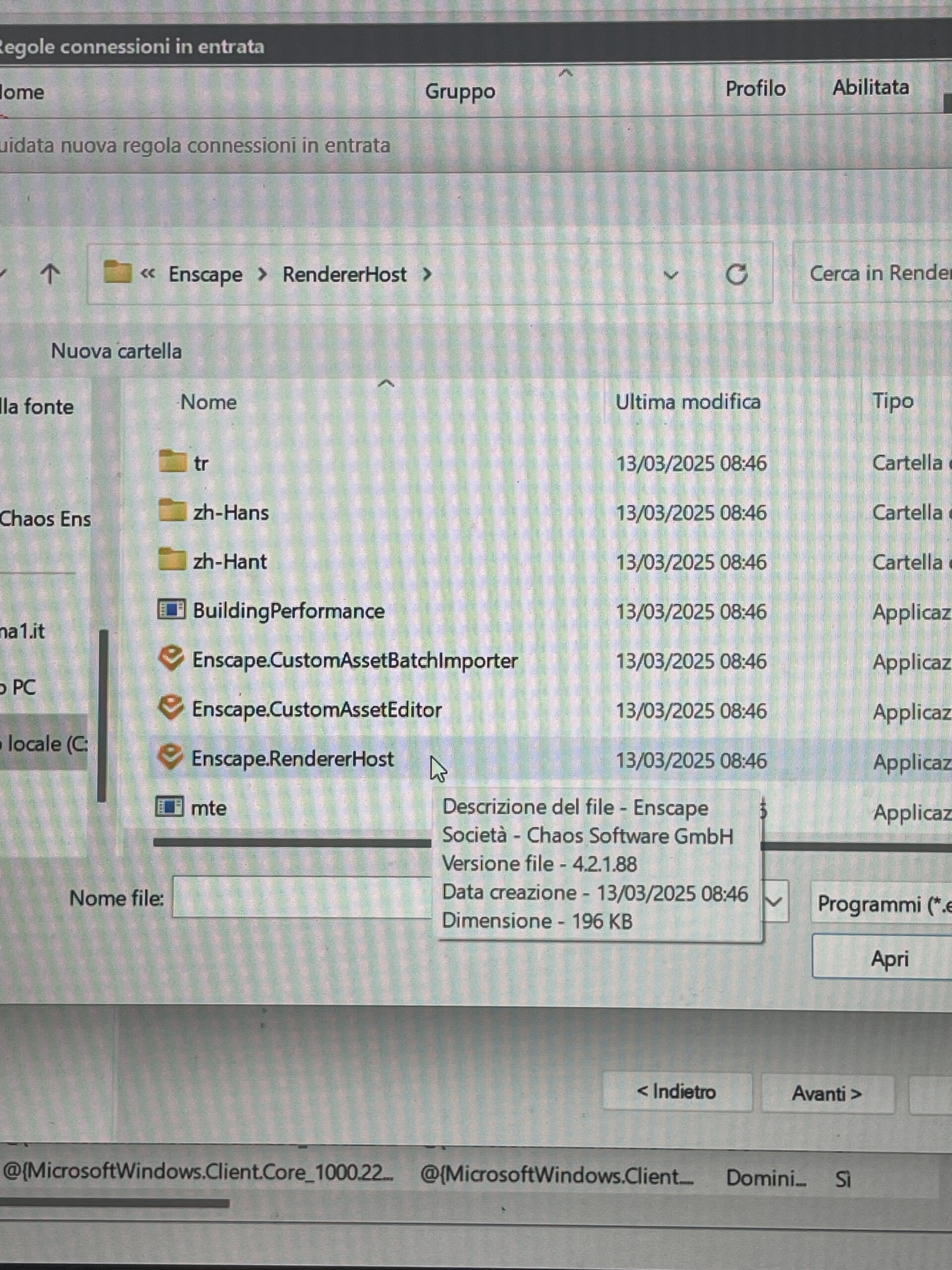Screen dimensions: 952x1270
Task: Click file list horizontal scrollbar
Action: 292,842
